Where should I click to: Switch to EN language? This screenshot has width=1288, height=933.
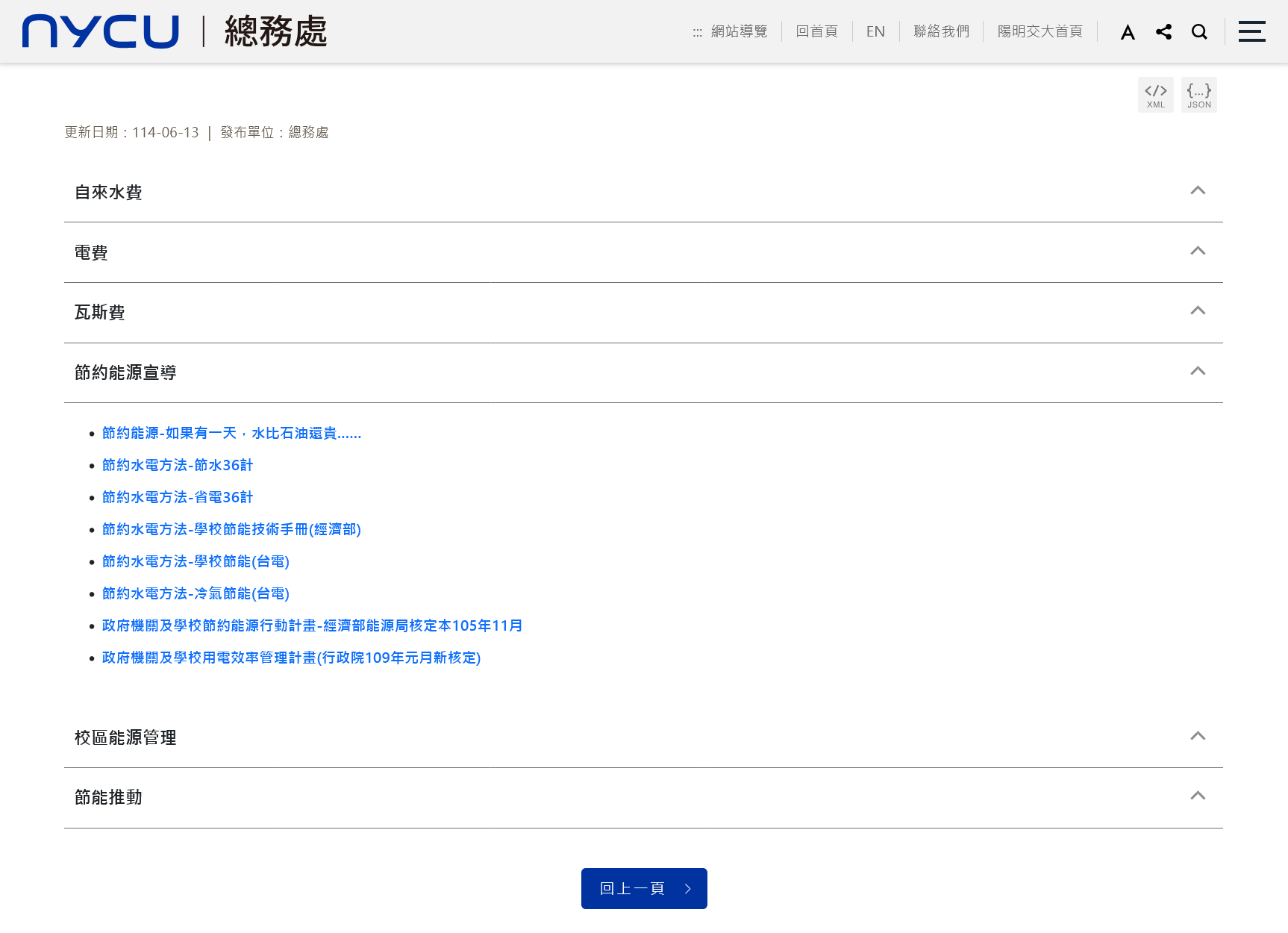(875, 31)
